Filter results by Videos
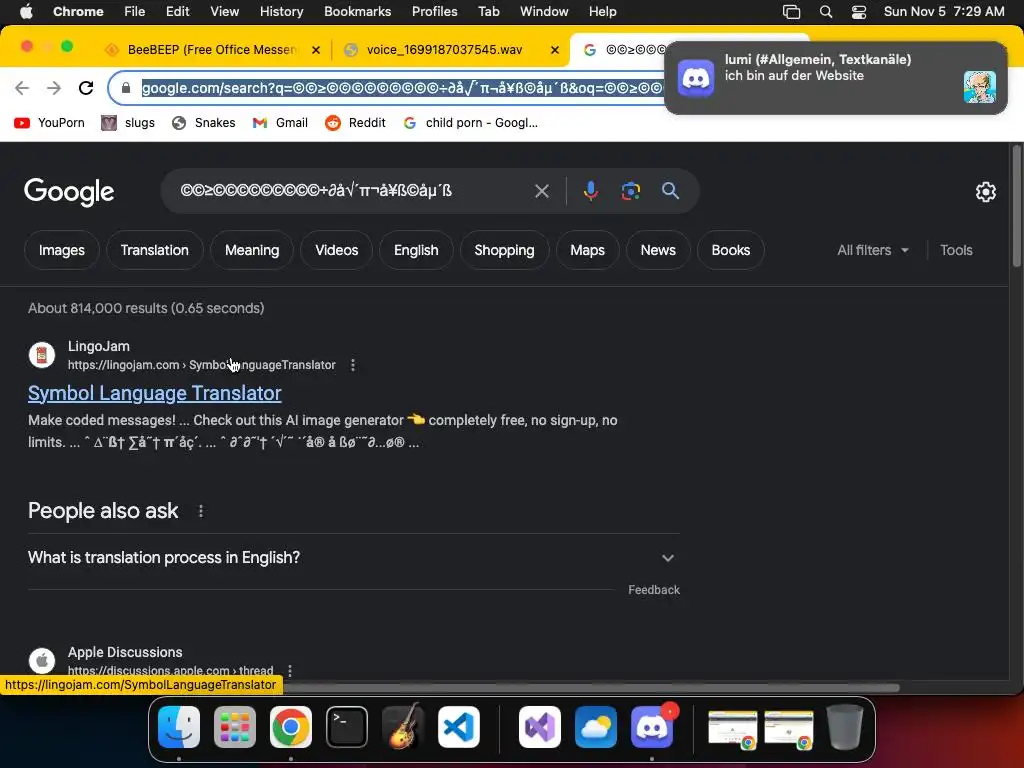The image size is (1024, 768). [x=336, y=250]
